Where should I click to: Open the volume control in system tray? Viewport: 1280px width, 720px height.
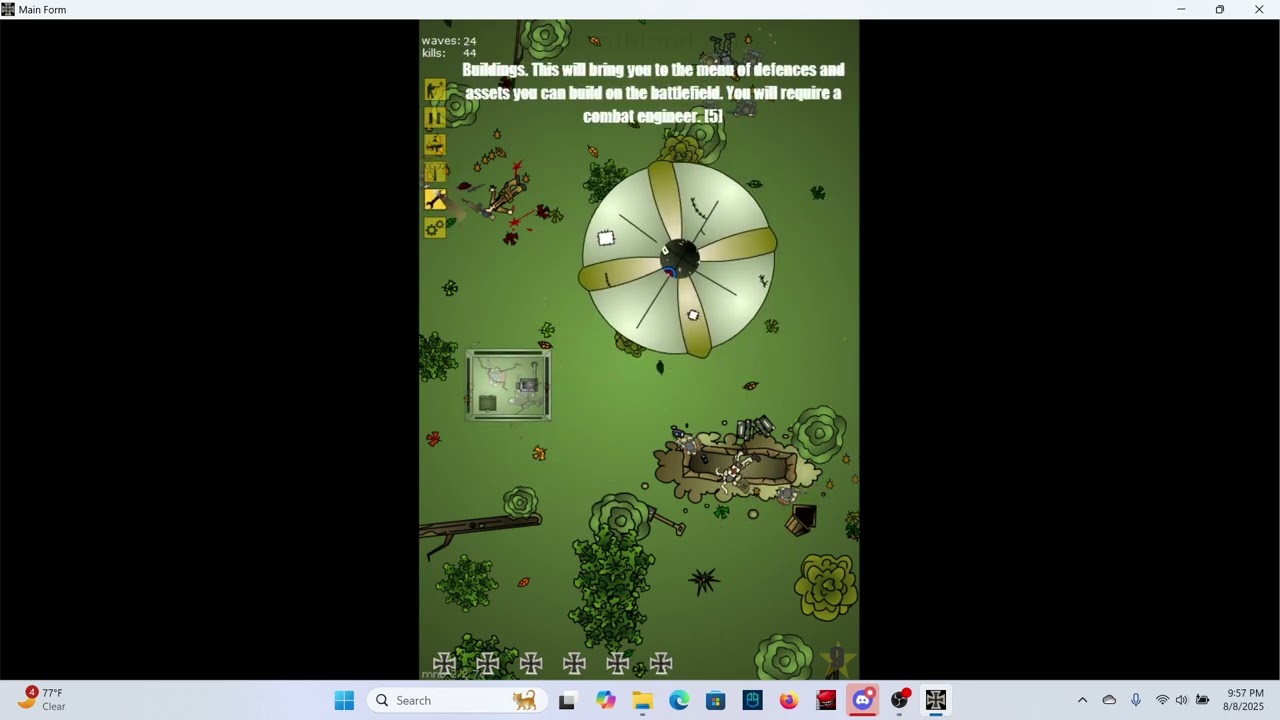click(1181, 700)
